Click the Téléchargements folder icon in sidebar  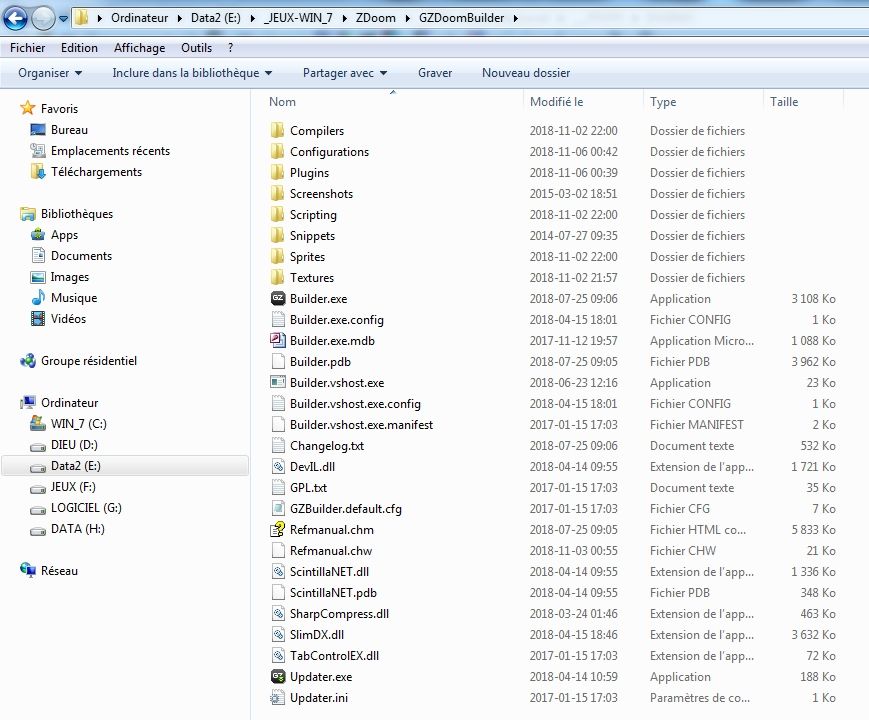(x=38, y=172)
